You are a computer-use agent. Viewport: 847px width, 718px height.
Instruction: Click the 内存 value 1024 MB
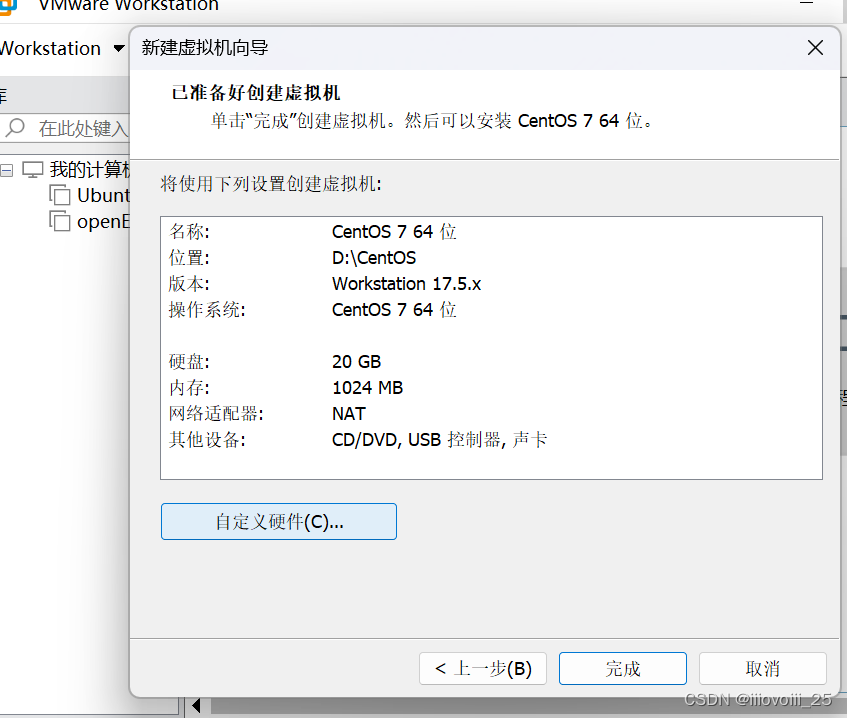click(x=367, y=387)
